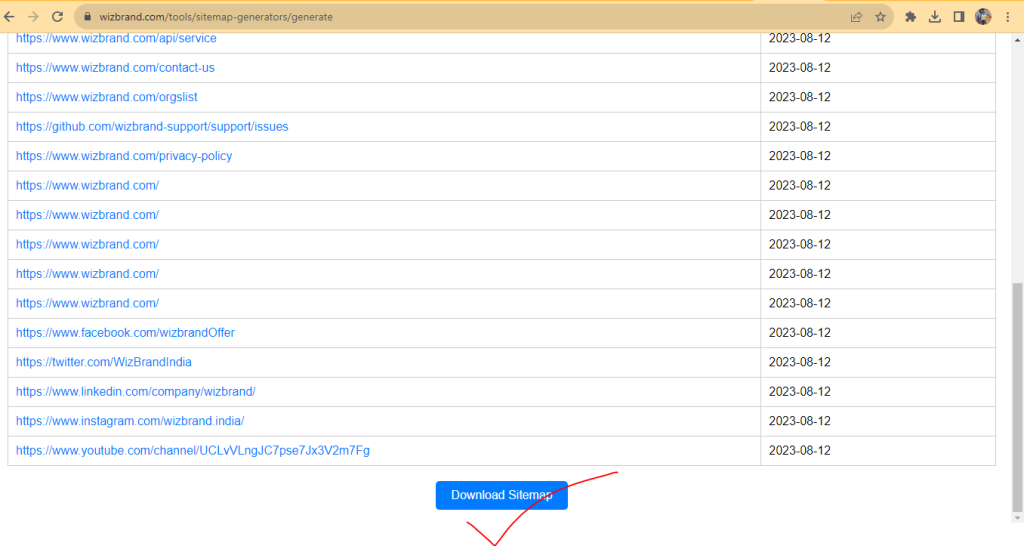Reload the current page
Screen dimensions: 1024x546
pos(57,17)
